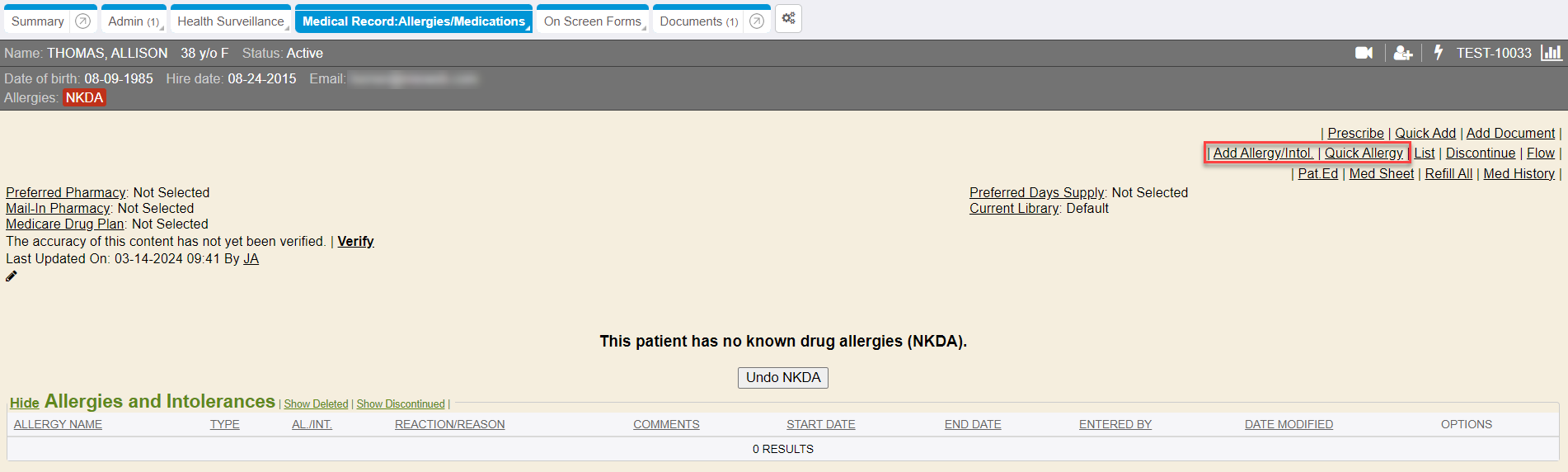Switch to the Summary tab

(x=38, y=21)
